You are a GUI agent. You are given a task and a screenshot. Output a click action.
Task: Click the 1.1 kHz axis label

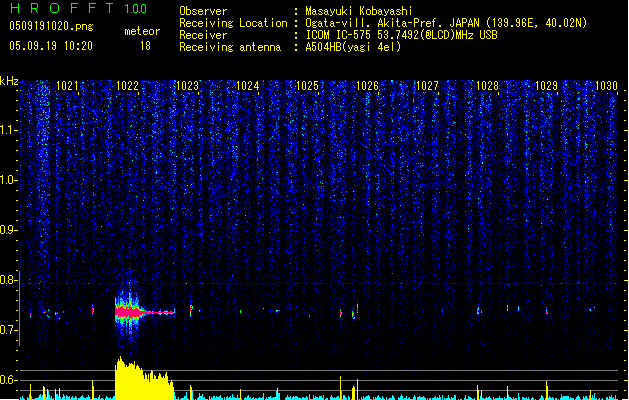[x=9, y=130]
